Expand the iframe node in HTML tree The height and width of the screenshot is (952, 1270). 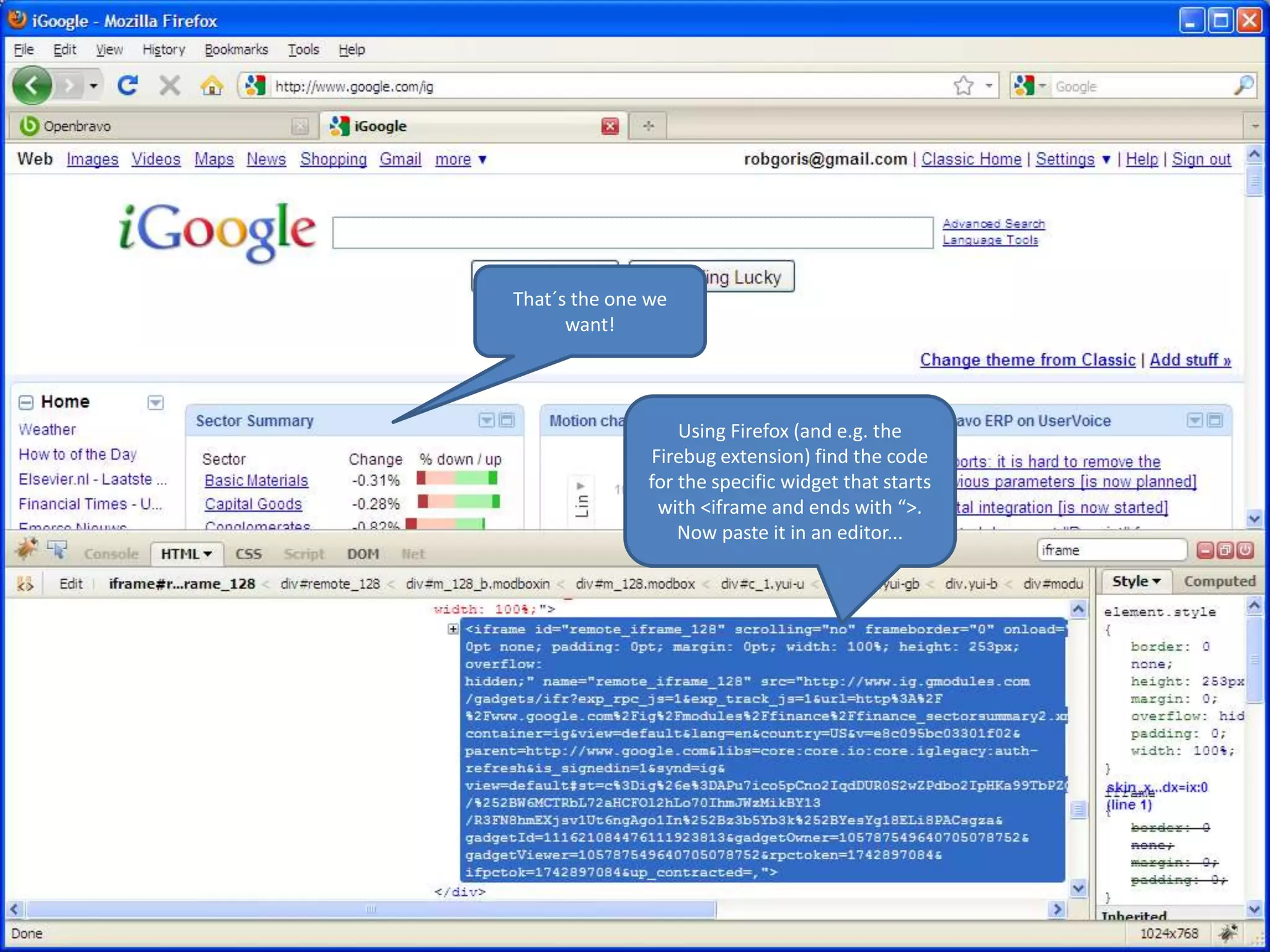click(453, 629)
